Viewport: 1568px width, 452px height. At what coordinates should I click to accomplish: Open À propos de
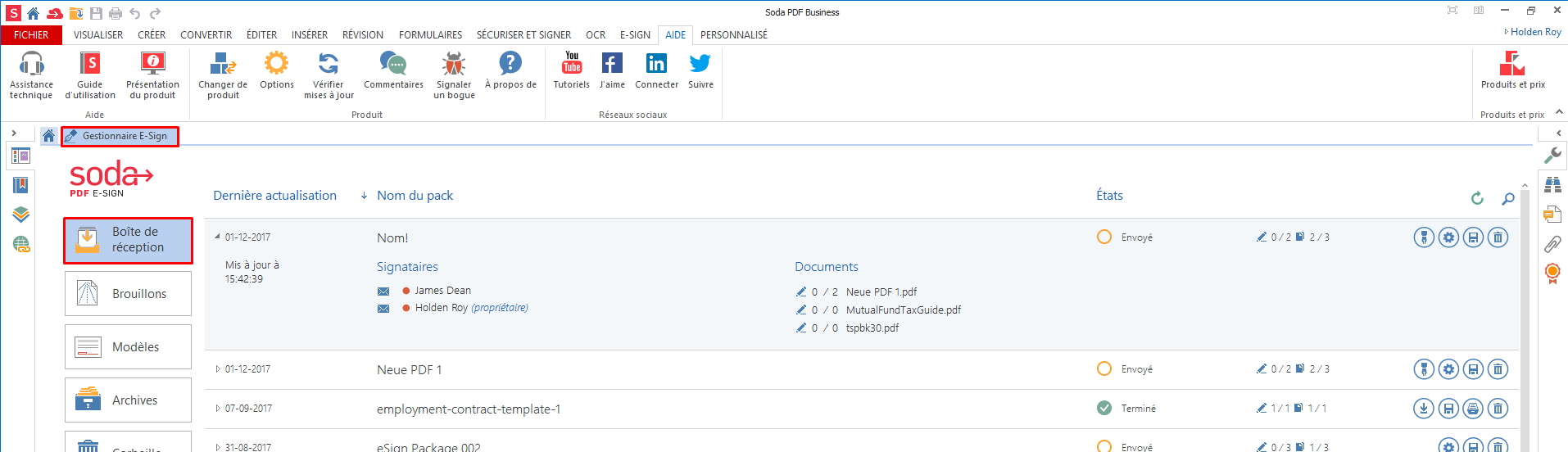pos(510,70)
